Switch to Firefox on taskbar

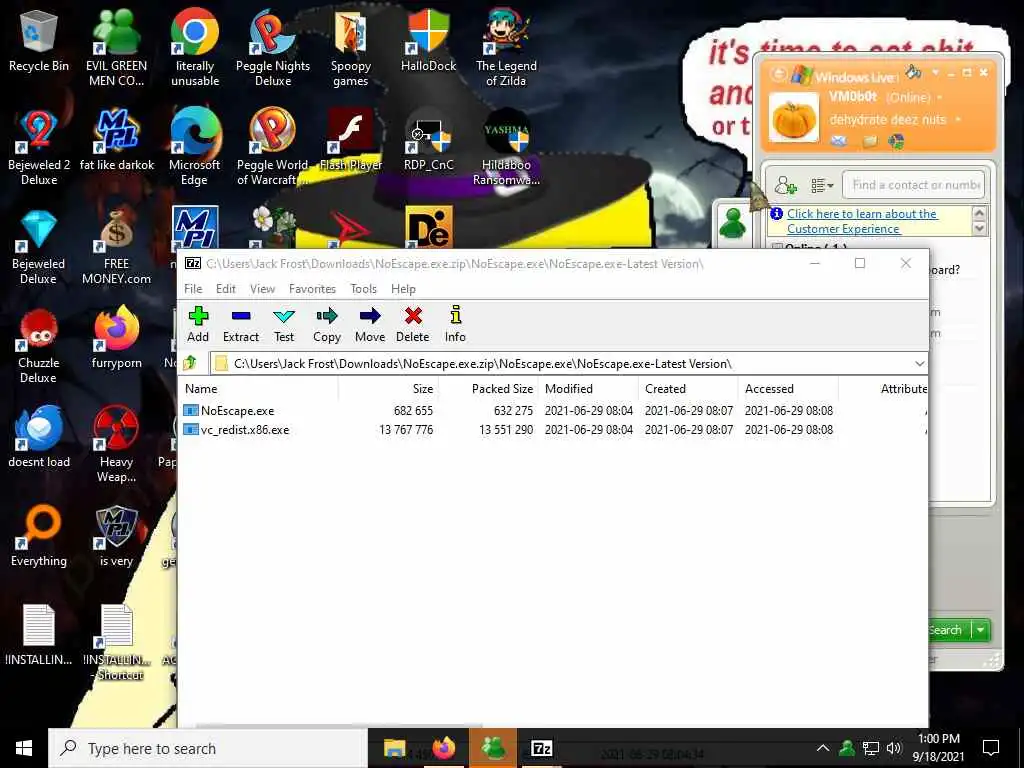click(x=443, y=748)
